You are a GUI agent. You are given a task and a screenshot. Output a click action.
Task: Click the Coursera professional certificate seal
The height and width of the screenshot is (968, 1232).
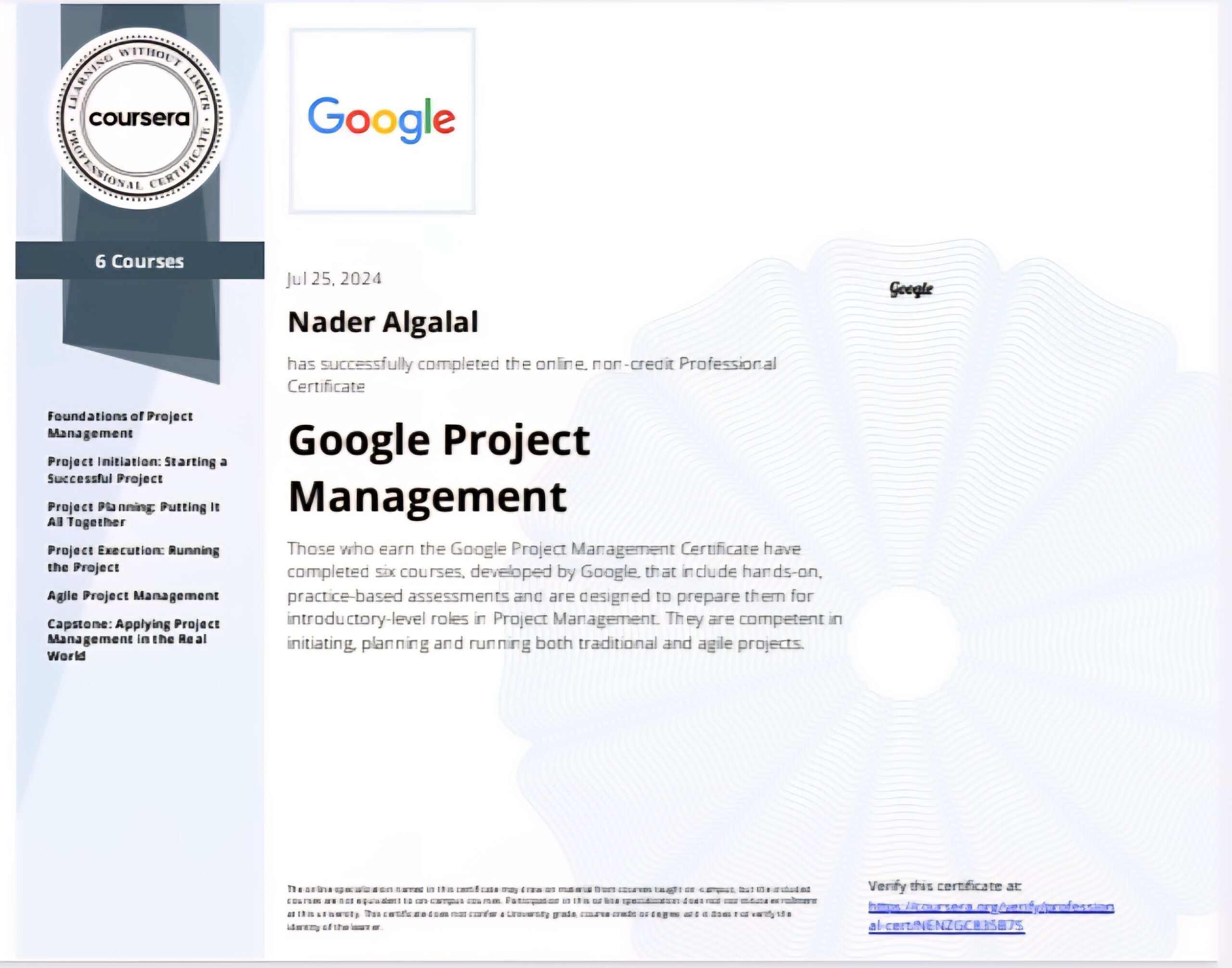click(140, 118)
